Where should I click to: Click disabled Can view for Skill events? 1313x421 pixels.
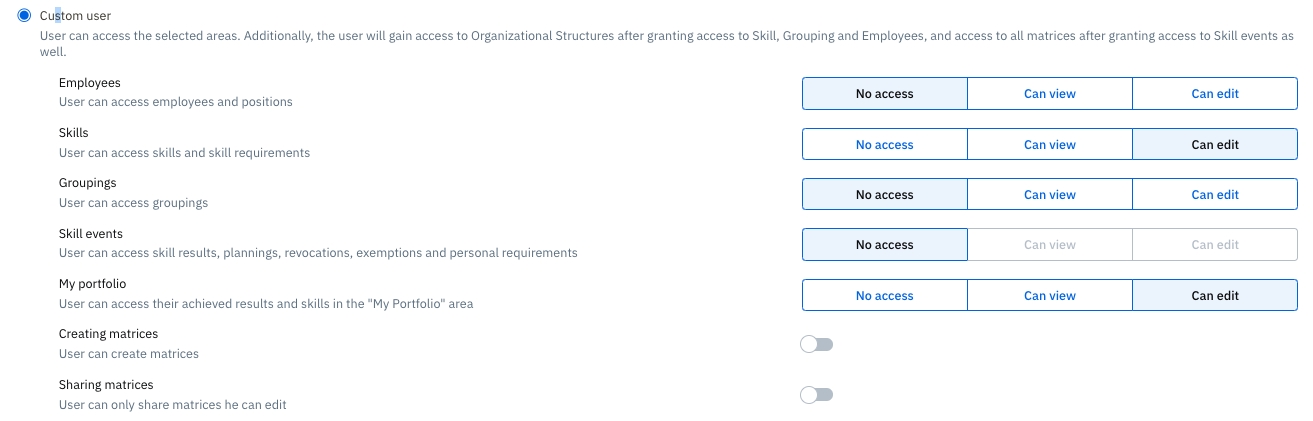(1049, 245)
